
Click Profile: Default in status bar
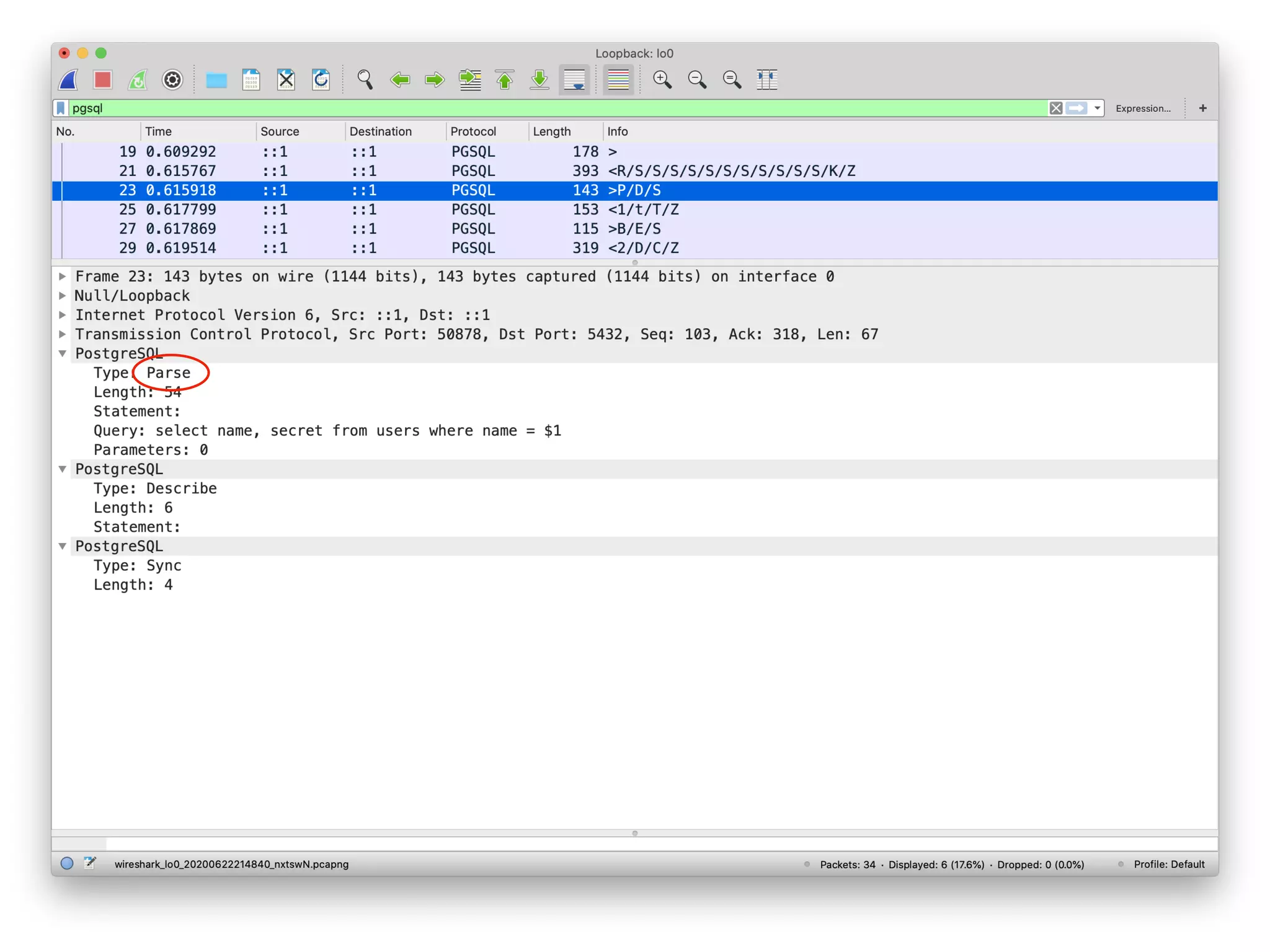[1169, 864]
